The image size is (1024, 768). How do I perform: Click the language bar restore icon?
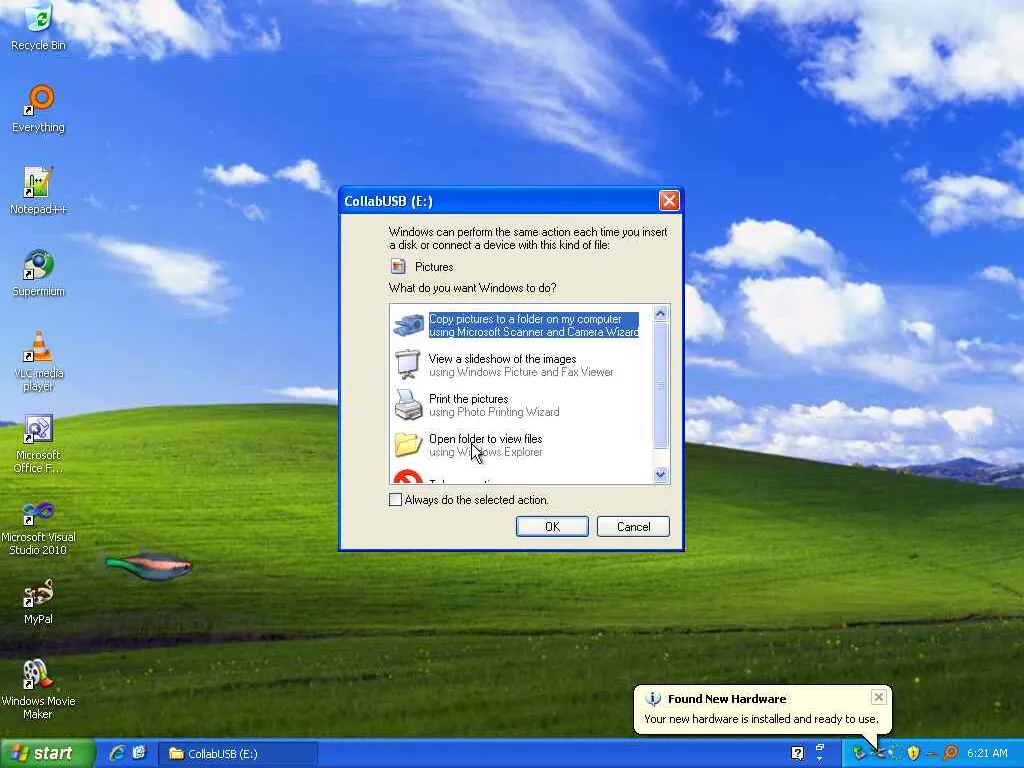click(x=820, y=747)
